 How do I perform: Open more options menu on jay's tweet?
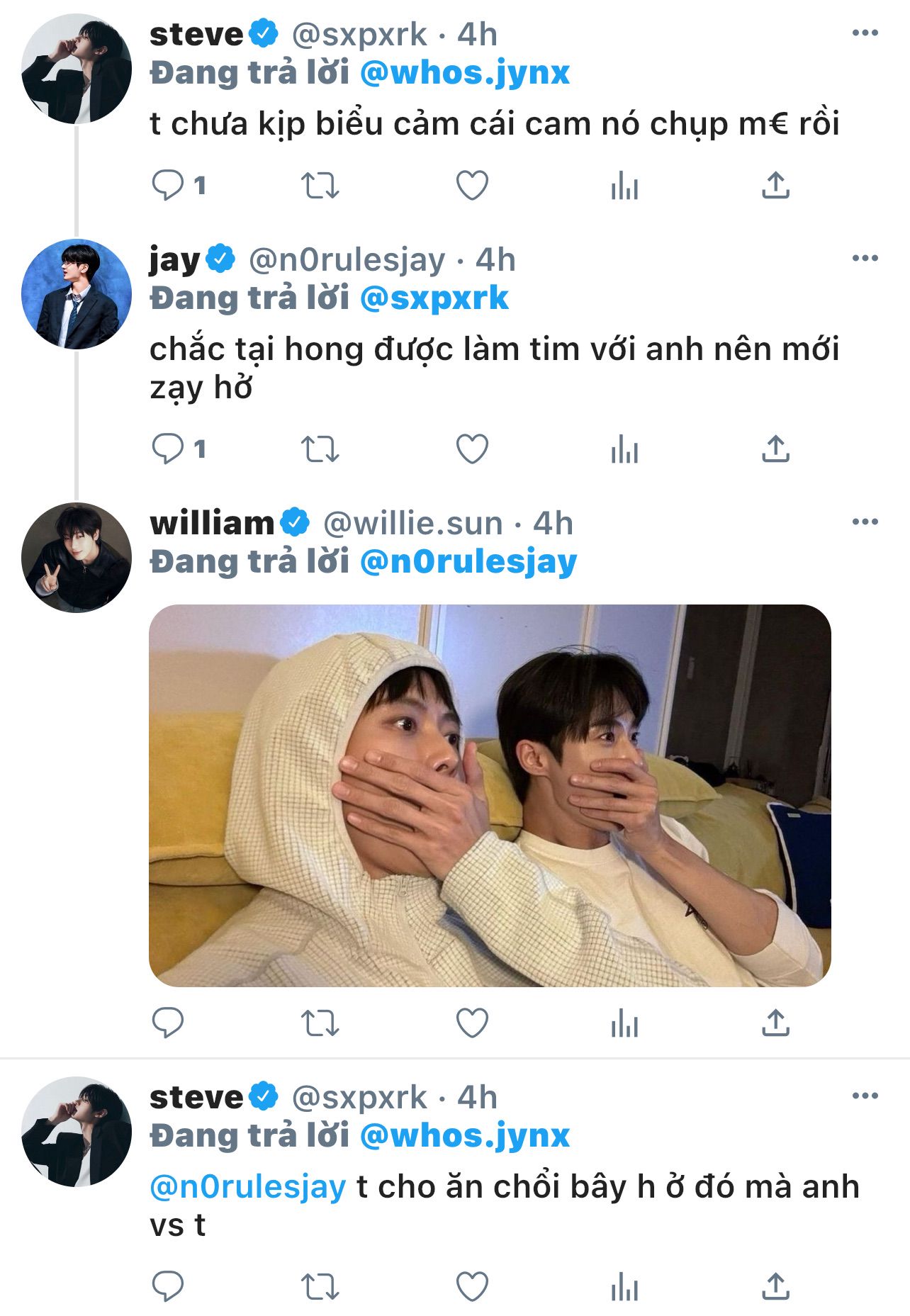865,259
